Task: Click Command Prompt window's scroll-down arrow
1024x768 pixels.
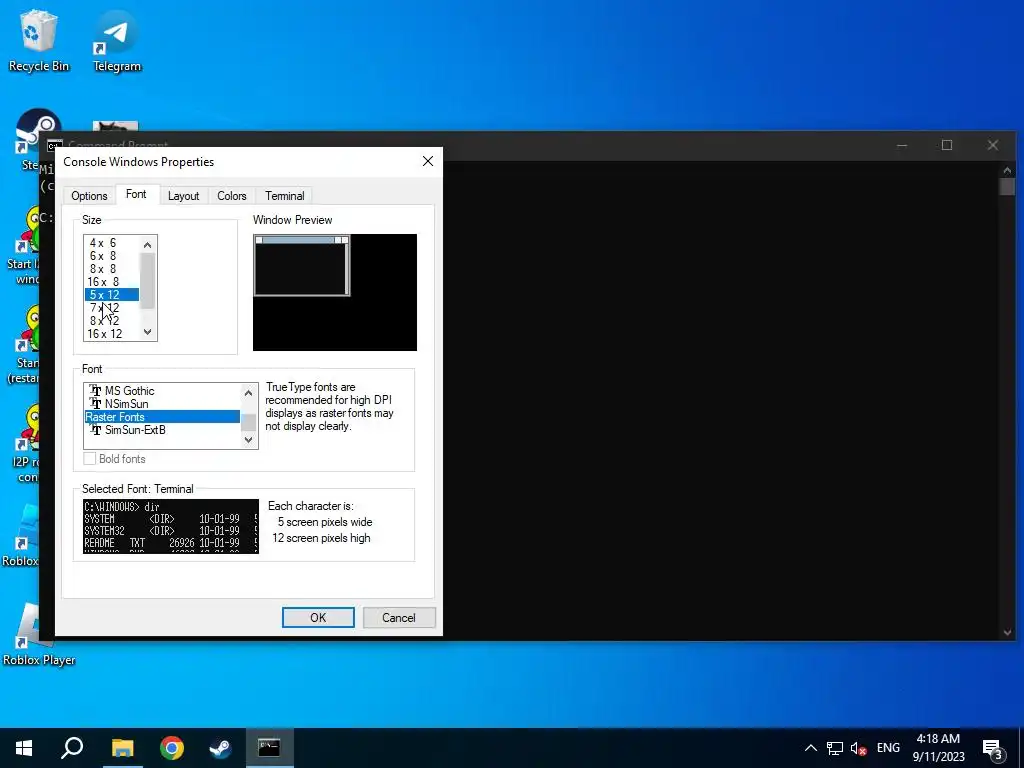Action: (1007, 632)
